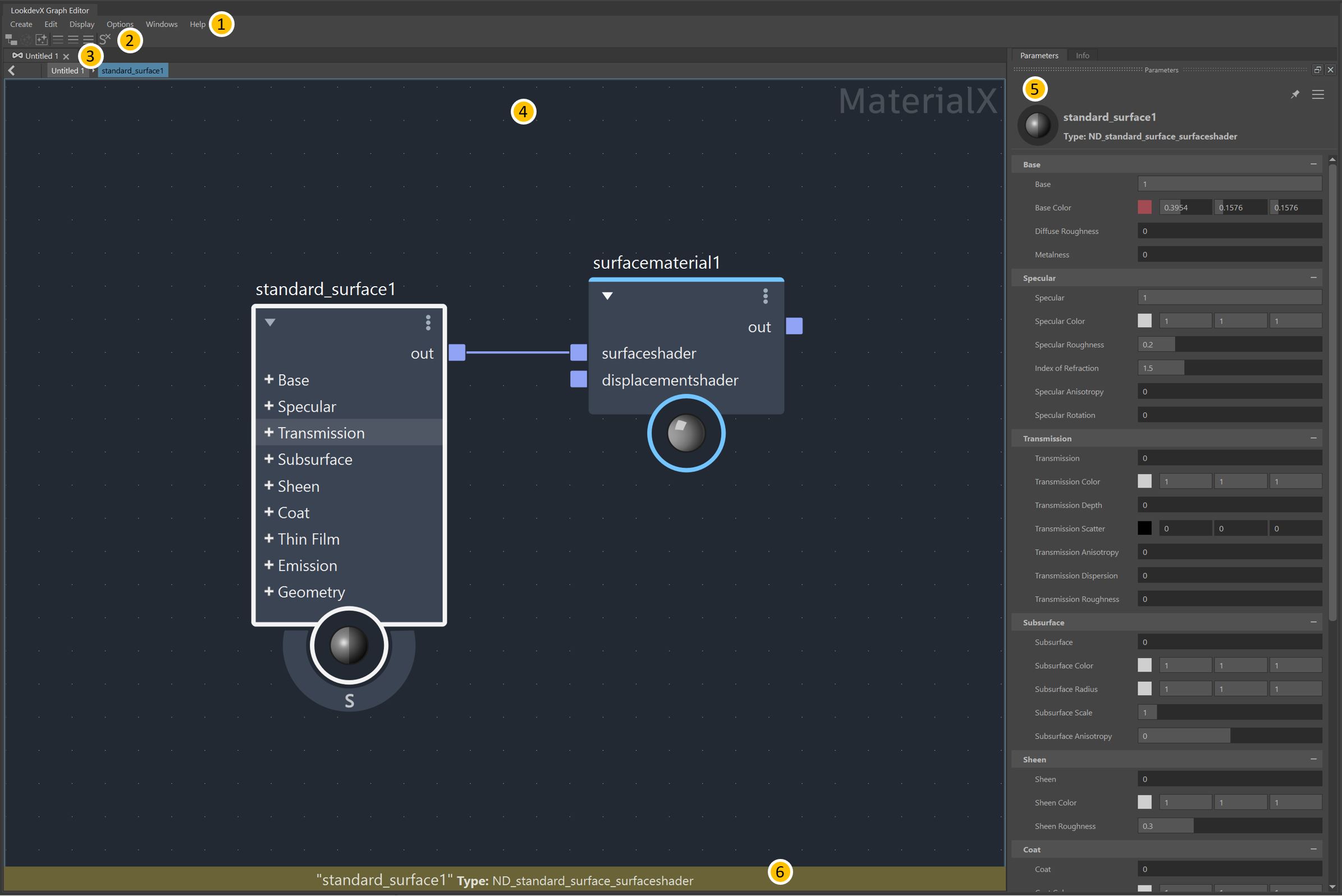Click the standard_surface1 breadcrumb button
The width and height of the screenshot is (1342, 896).
pos(132,70)
